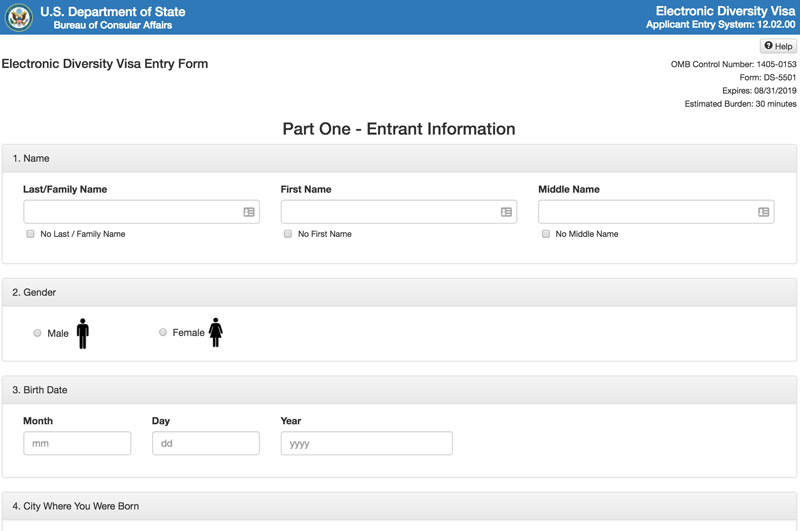Click the question mark Help icon
The width and height of the screenshot is (800, 531).
click(768, 46)
